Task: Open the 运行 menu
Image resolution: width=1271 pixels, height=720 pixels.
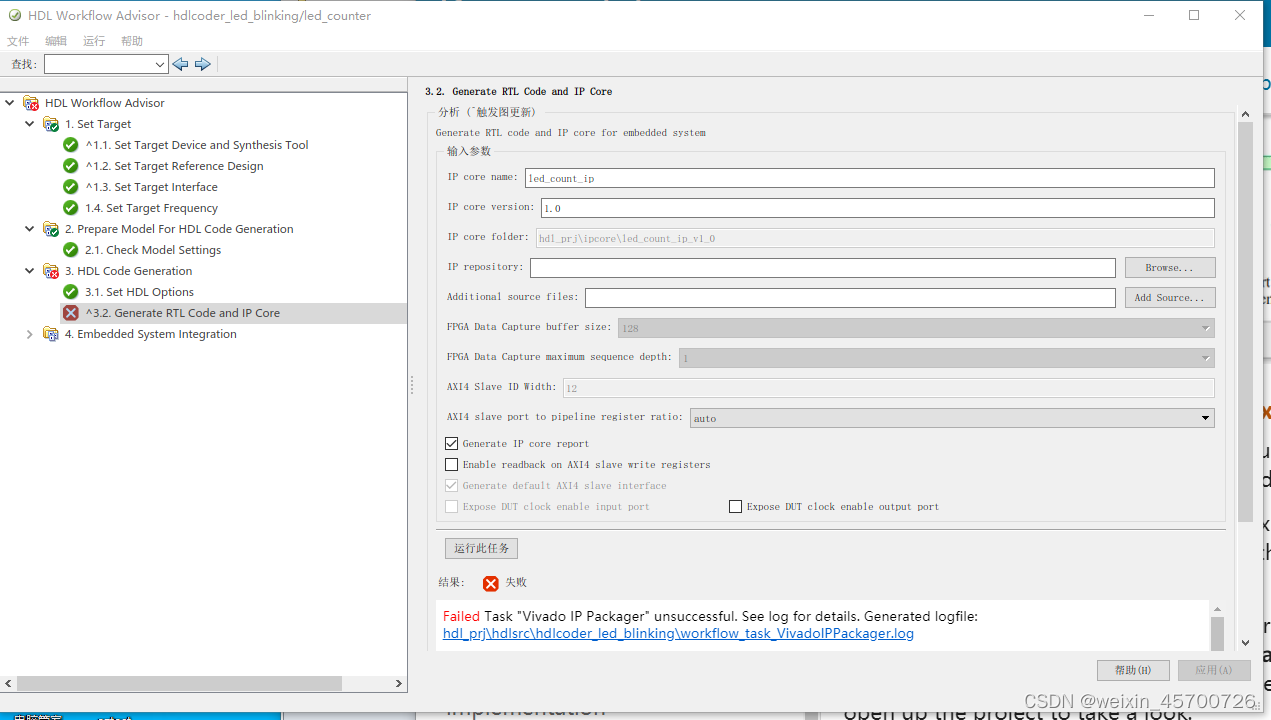Action: tap(93, 41)
